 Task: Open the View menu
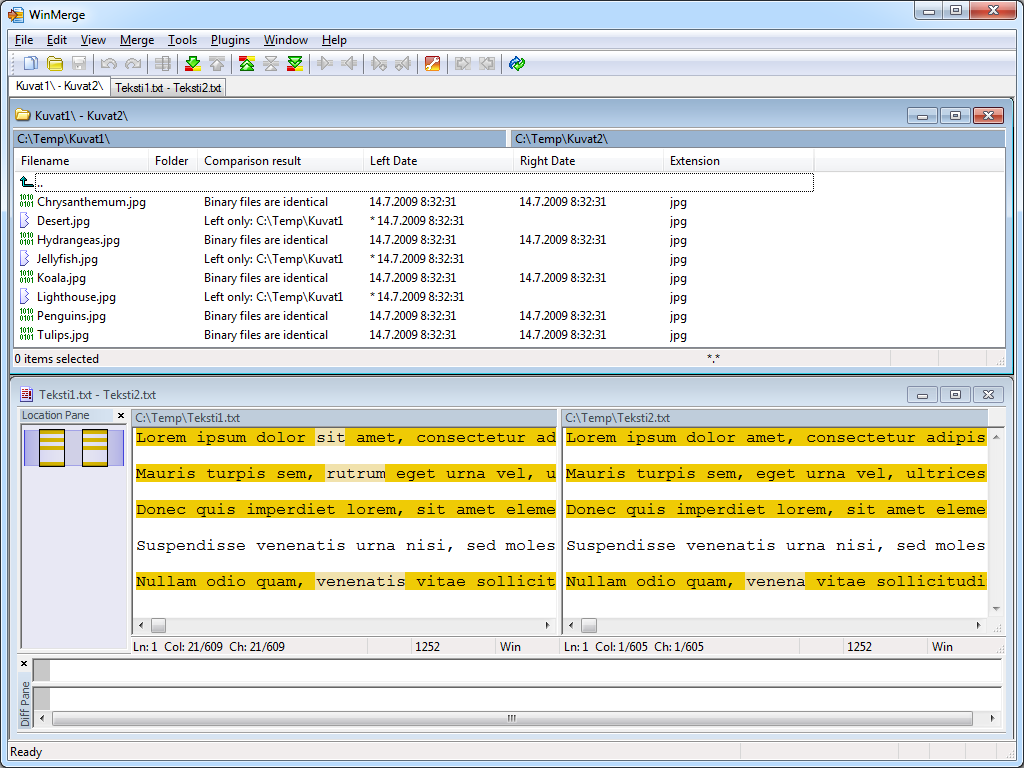tap(93, 40)
